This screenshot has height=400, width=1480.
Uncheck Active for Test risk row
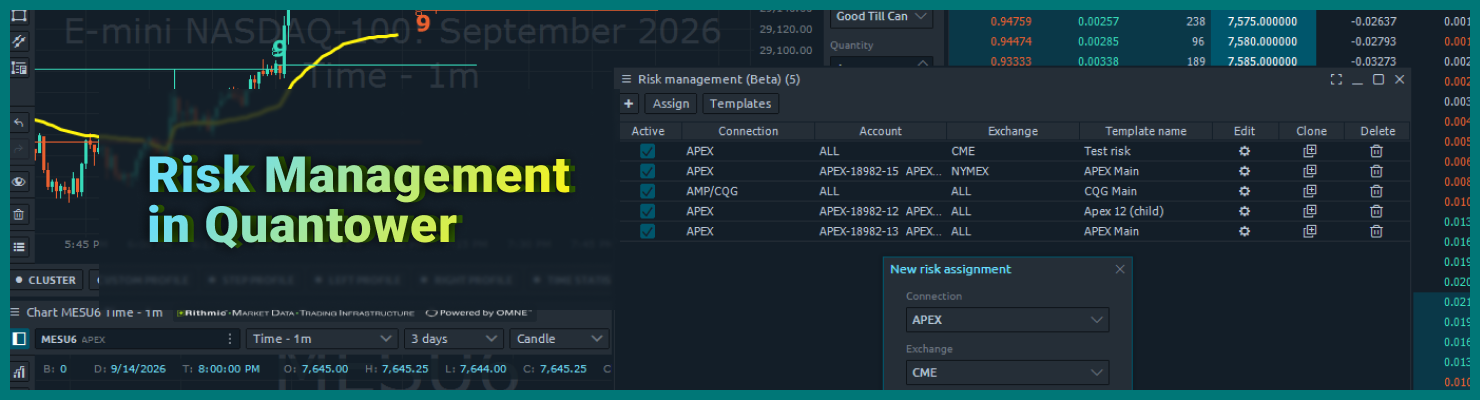click(647, 151)
